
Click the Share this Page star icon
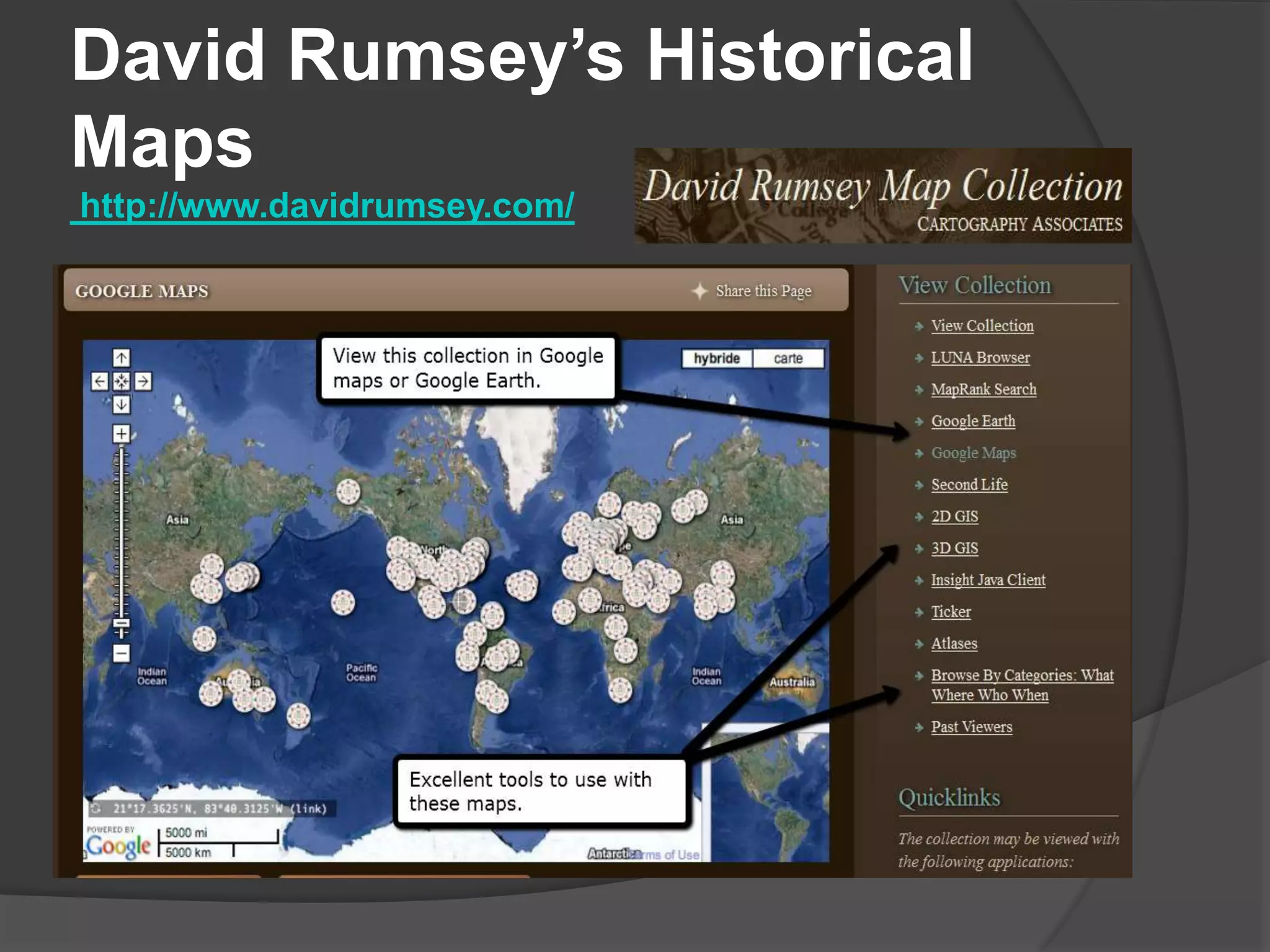(699, 291)
